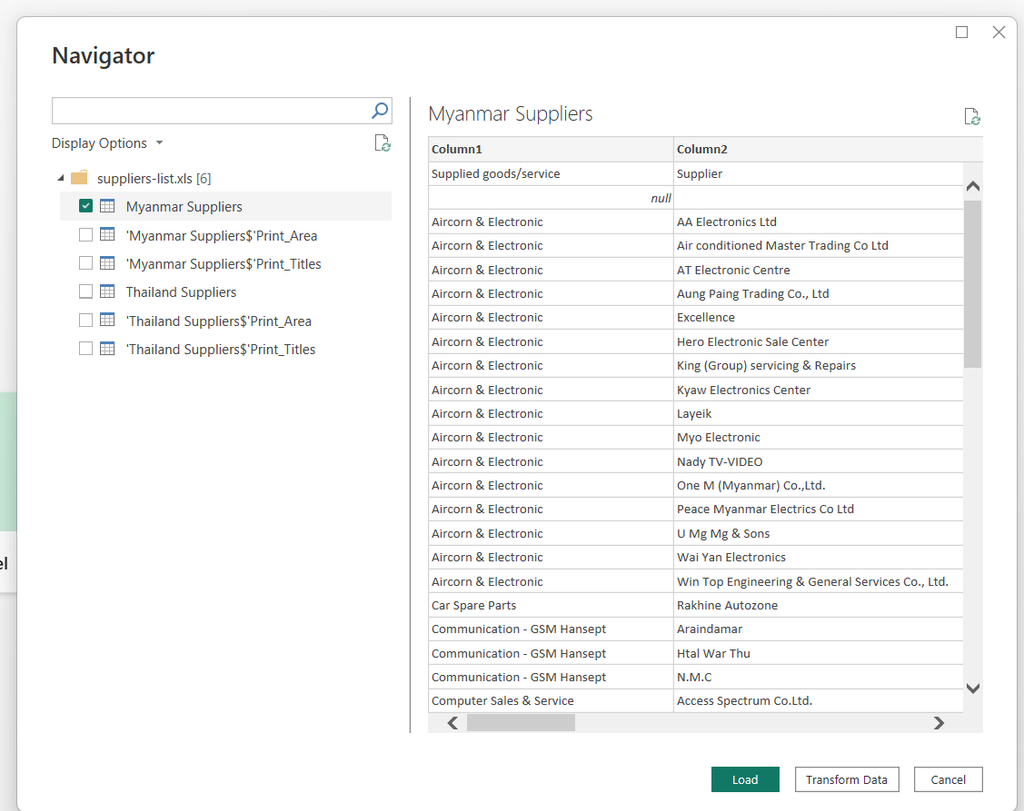Select 'Myanmar Suppliers$'Print_Titles tree item
The image size is (1024, 811).
[x=223, y=264]
